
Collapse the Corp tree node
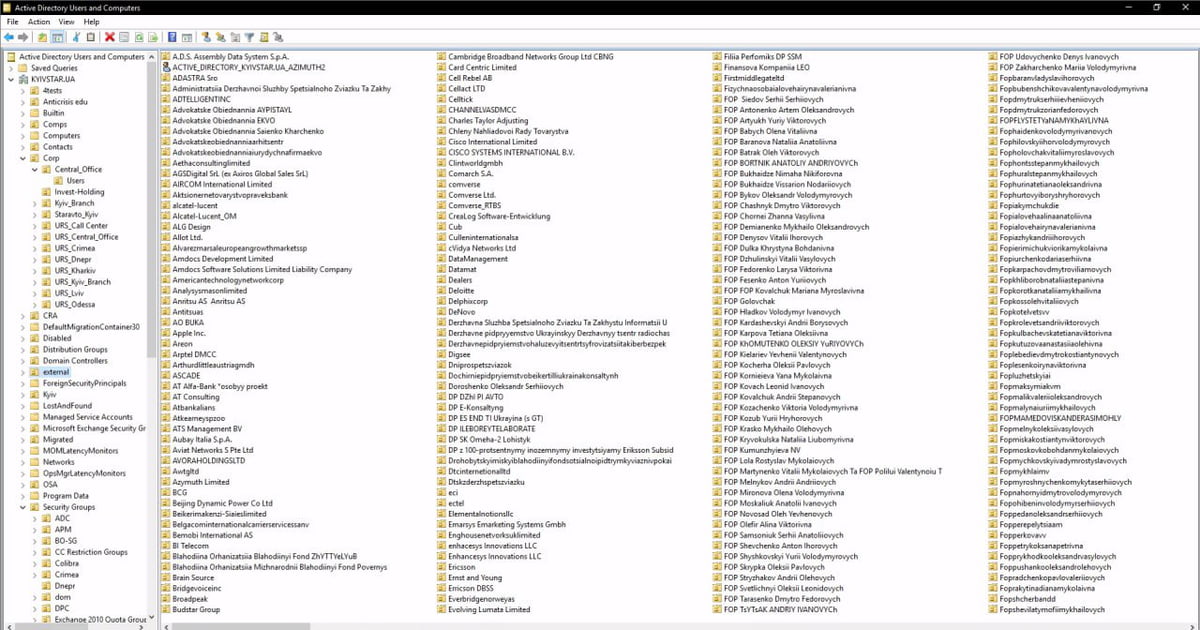[23, 158]
